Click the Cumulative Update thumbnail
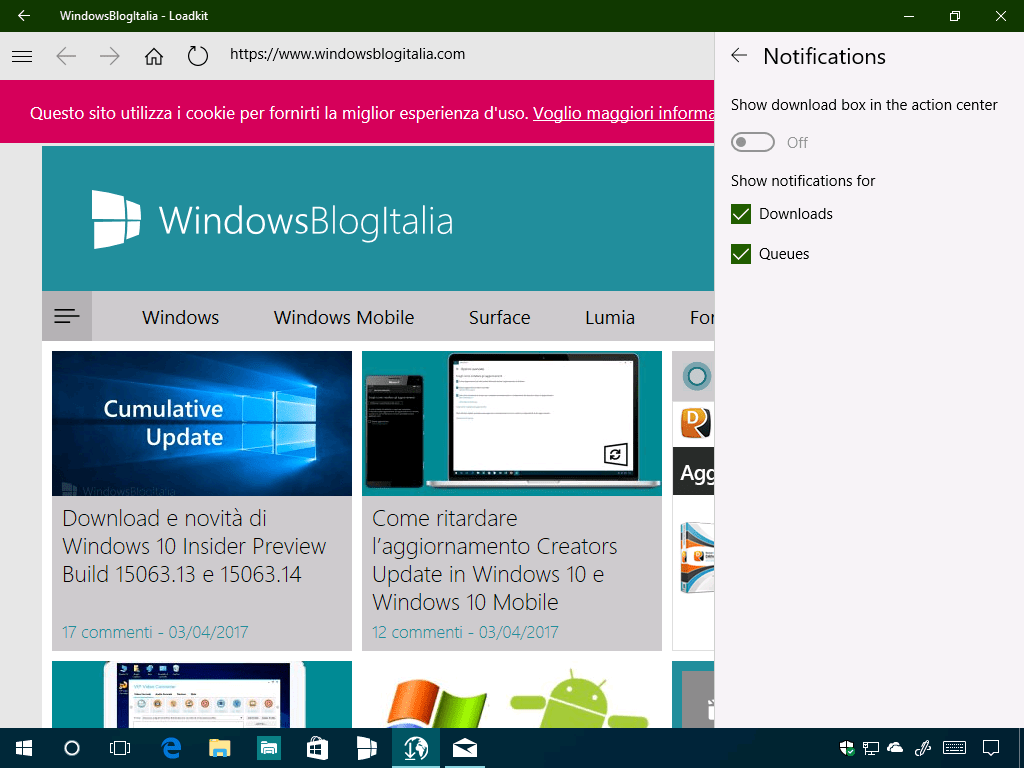Viewport: 1024px width, 768px height. [x=202, y=423]
